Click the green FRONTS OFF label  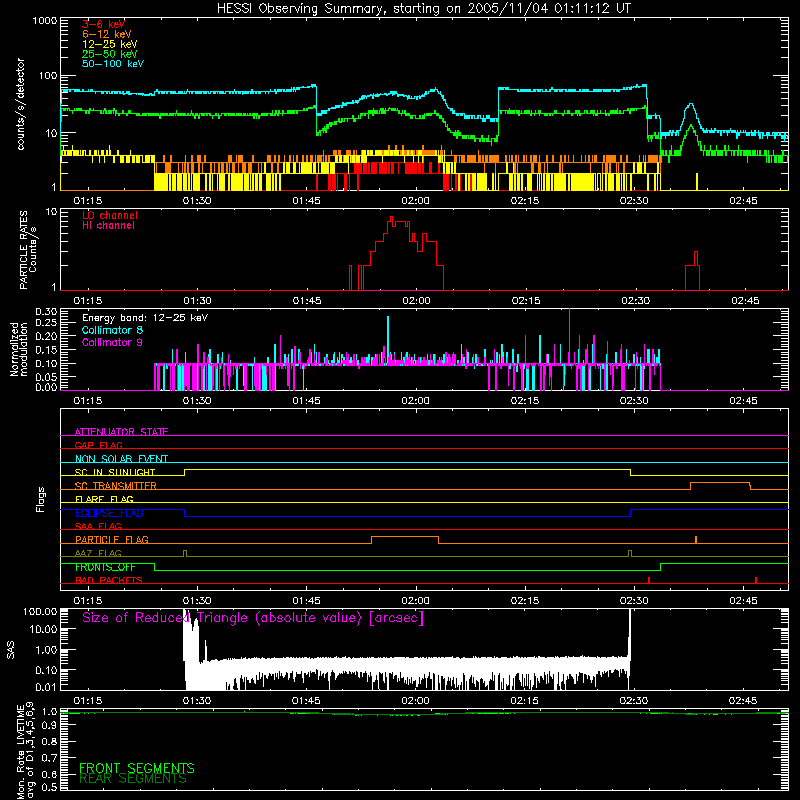click(x=105, y=567)
